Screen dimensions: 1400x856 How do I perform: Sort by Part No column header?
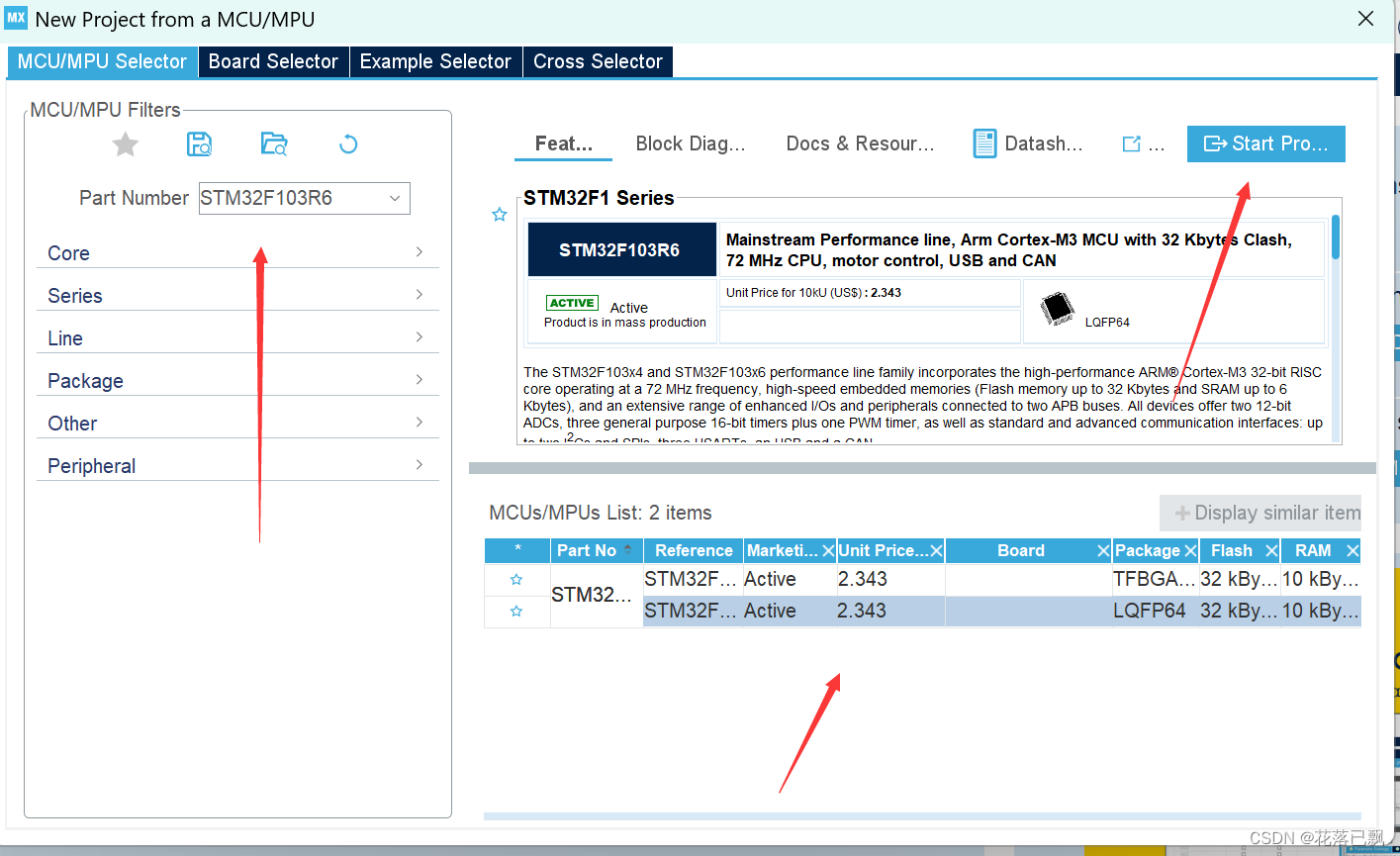click(x=597, y=550)
